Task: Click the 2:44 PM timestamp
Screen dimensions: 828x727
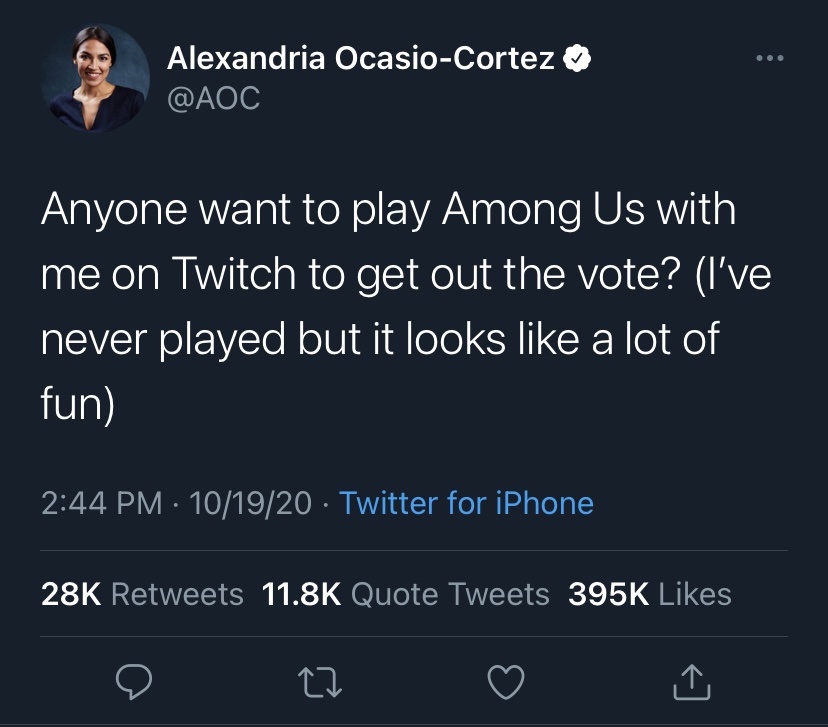Action: click(101, 503)
